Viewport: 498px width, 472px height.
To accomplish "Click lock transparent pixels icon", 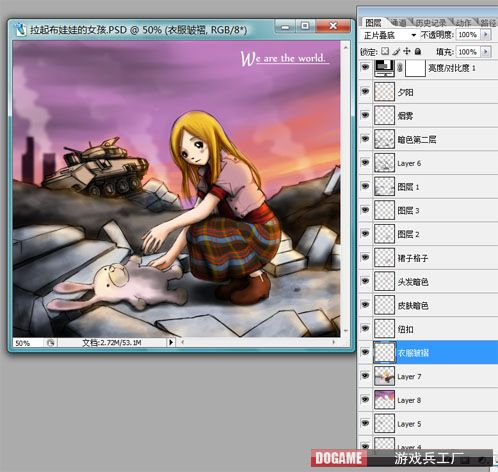I will (x=385, y=51).
